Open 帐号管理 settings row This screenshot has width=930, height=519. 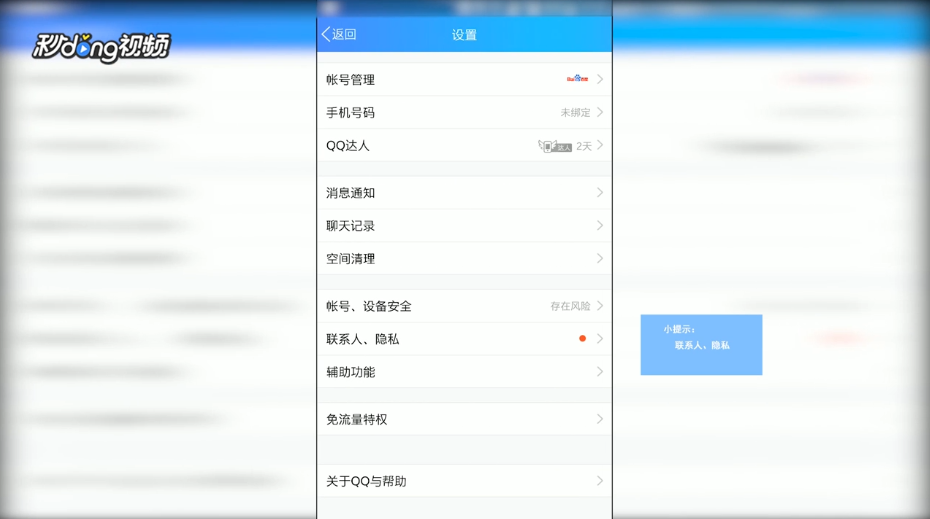tap(464, 79)
